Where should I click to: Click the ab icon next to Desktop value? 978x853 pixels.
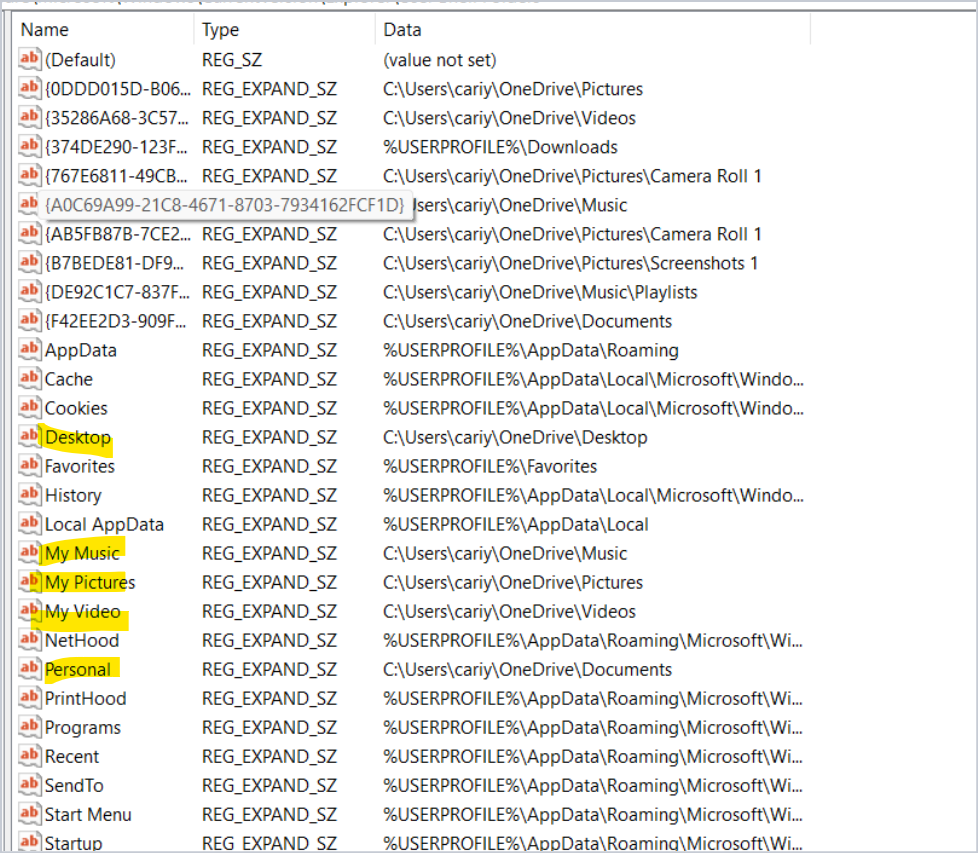point(30,437)
